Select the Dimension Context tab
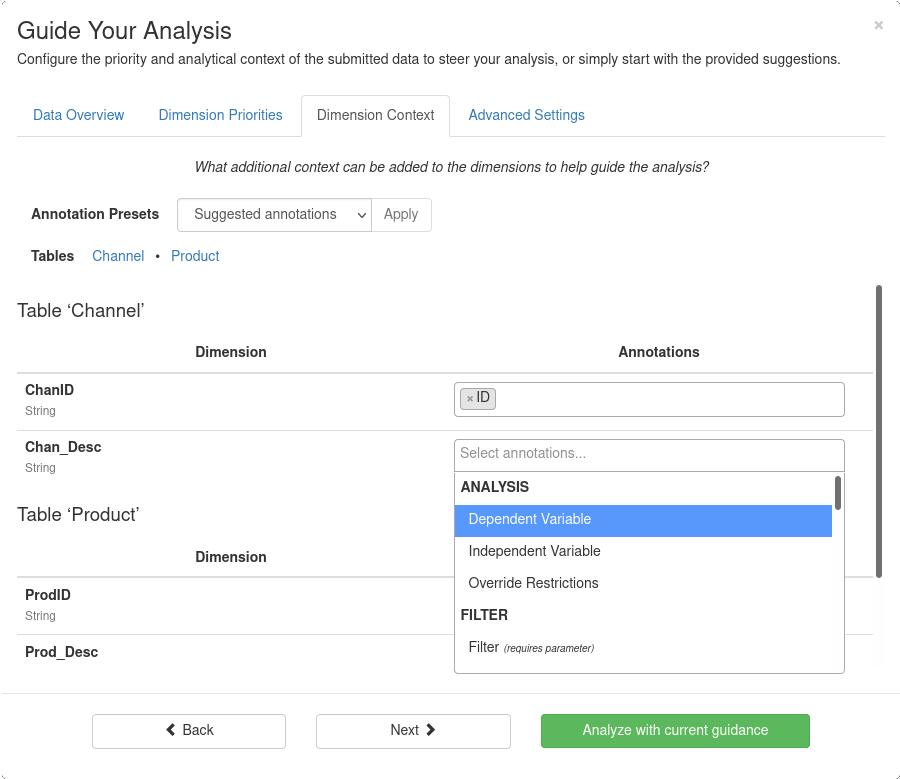Viewport: 900px width, 779px height. pos(375,115)
